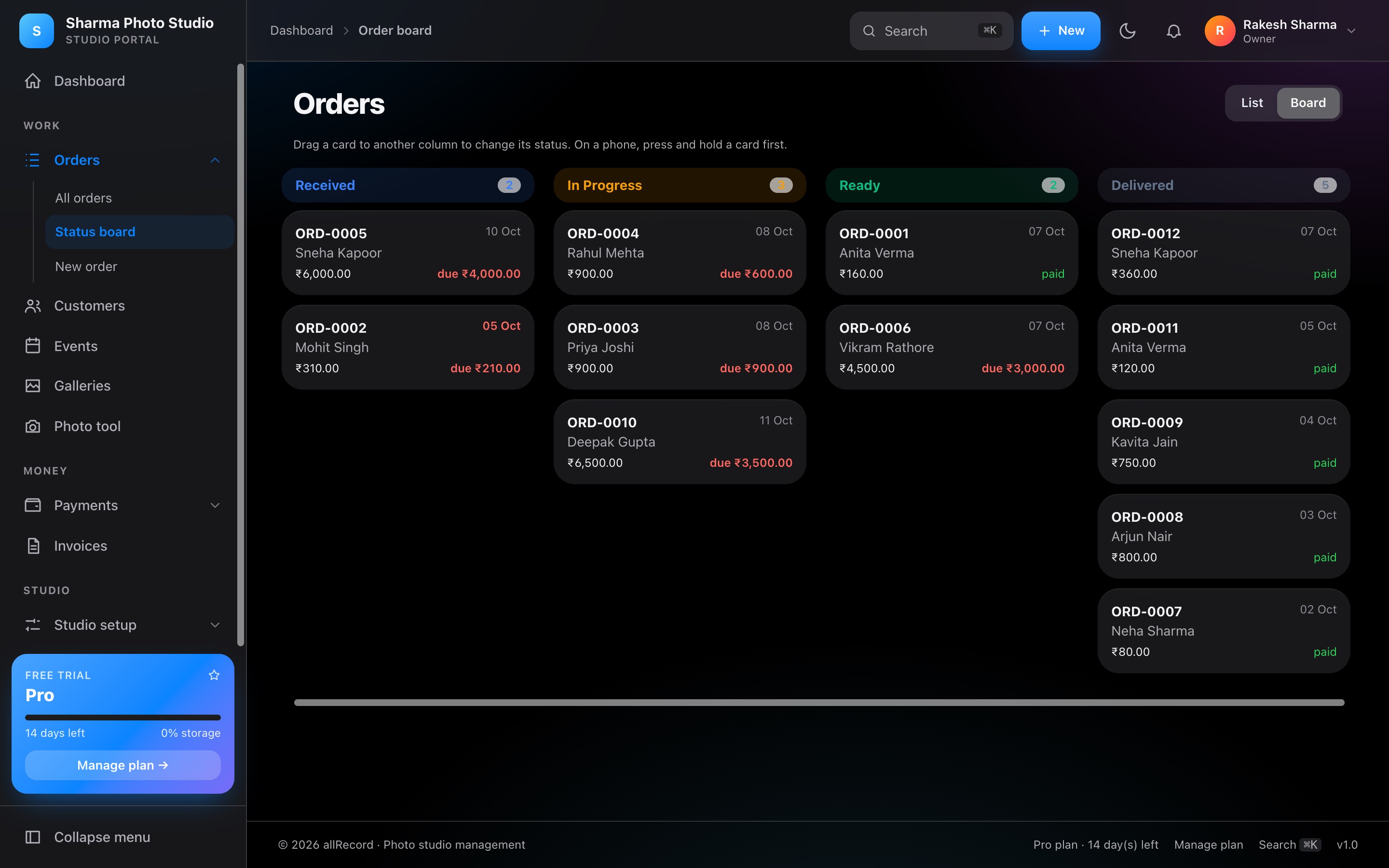Focus the Search input field

pos(931,31)
